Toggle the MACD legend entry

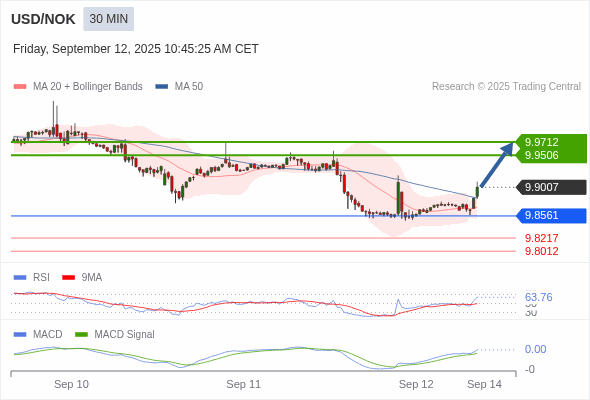(x=38, y=334)
